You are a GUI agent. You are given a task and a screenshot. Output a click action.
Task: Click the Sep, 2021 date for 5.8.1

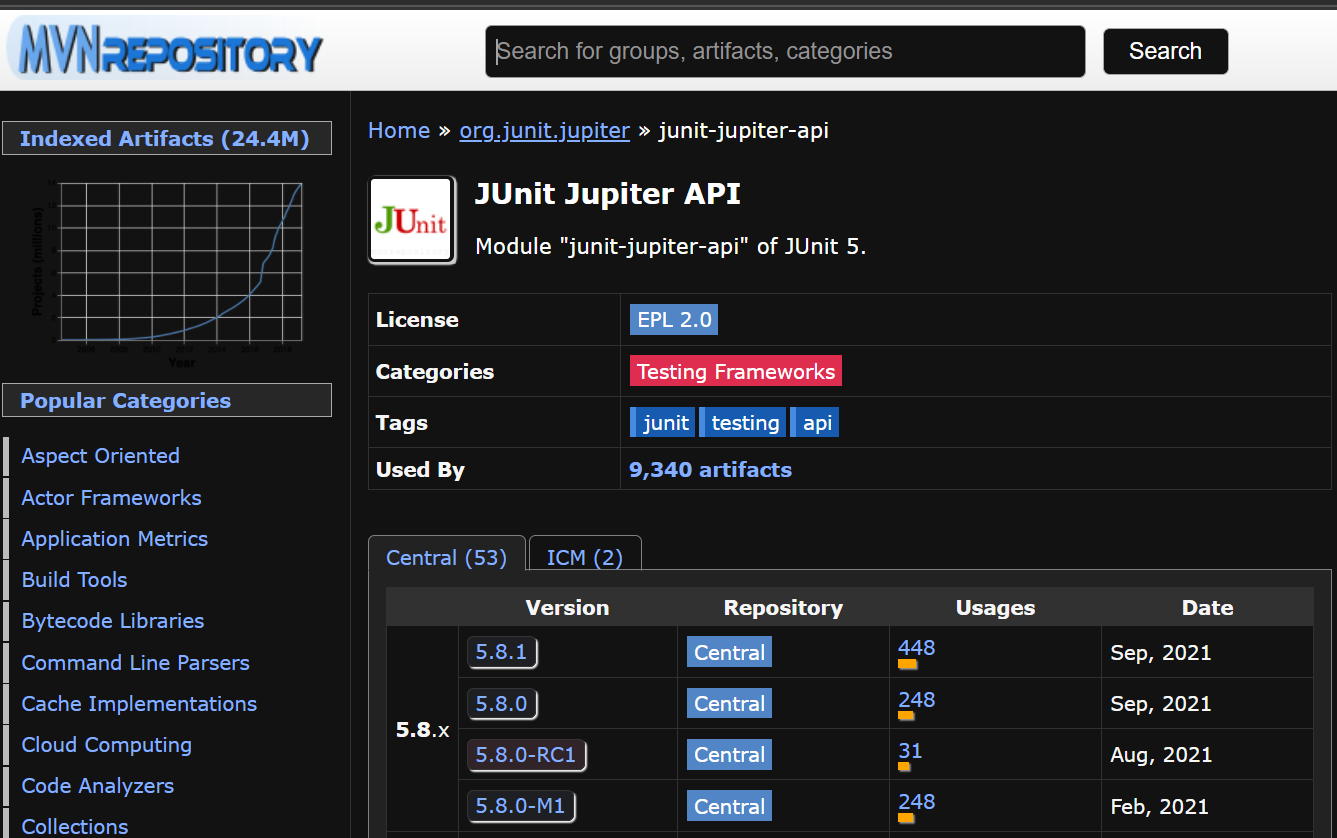[x=1161, y=652]
